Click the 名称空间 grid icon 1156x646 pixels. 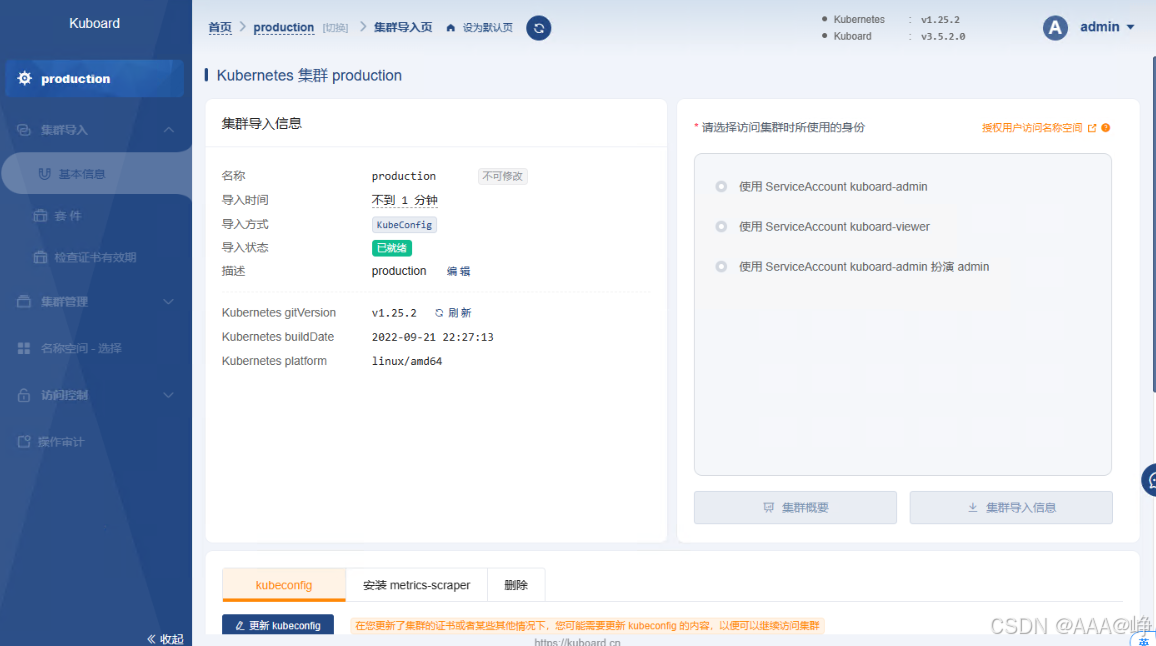point(24,348)
